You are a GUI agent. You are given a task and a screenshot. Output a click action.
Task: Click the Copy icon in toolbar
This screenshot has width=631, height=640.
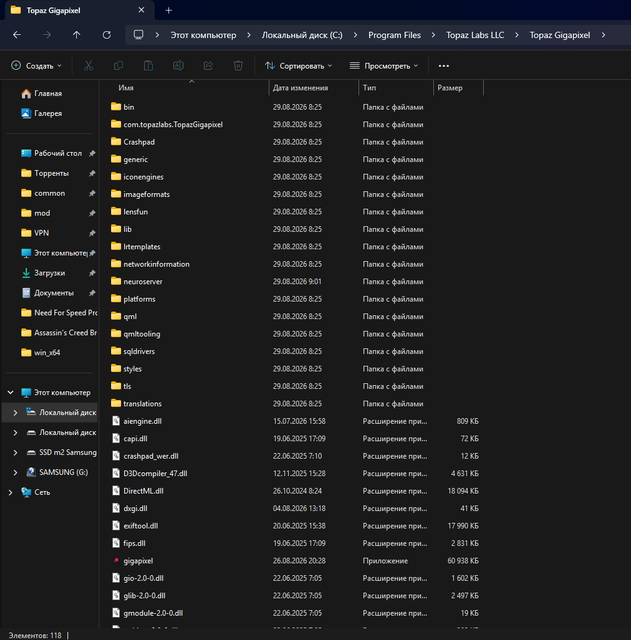click(x=118, y=66)
